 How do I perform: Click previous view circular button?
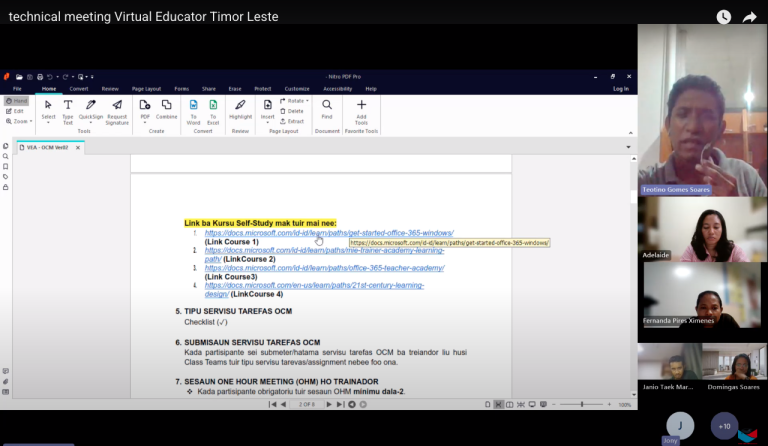click(352, 404)
